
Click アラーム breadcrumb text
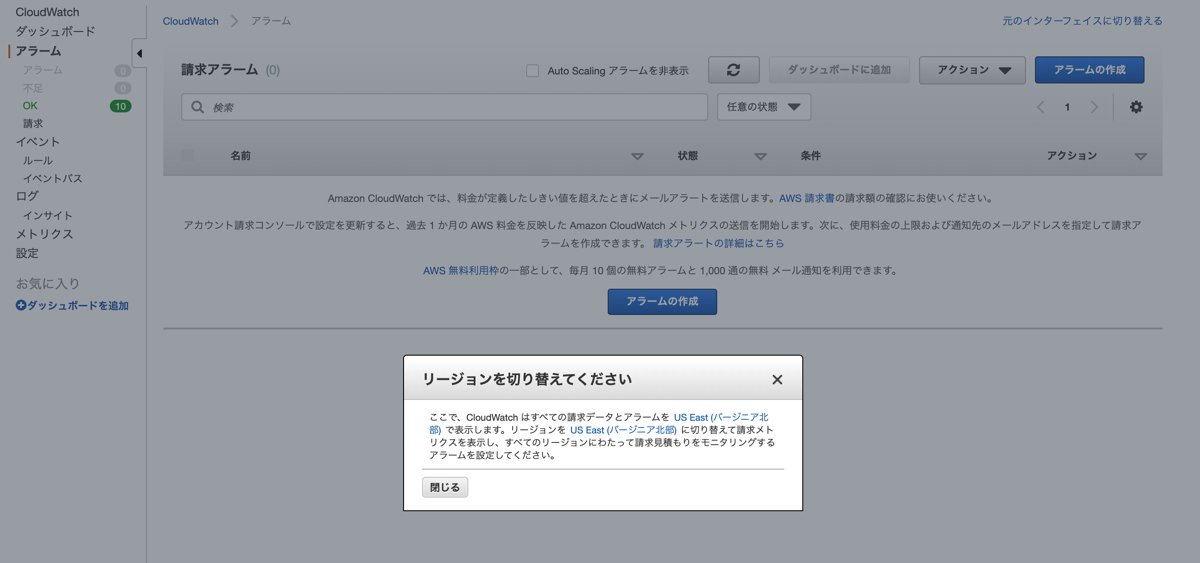pyautogui.click(x=271, y=21)
